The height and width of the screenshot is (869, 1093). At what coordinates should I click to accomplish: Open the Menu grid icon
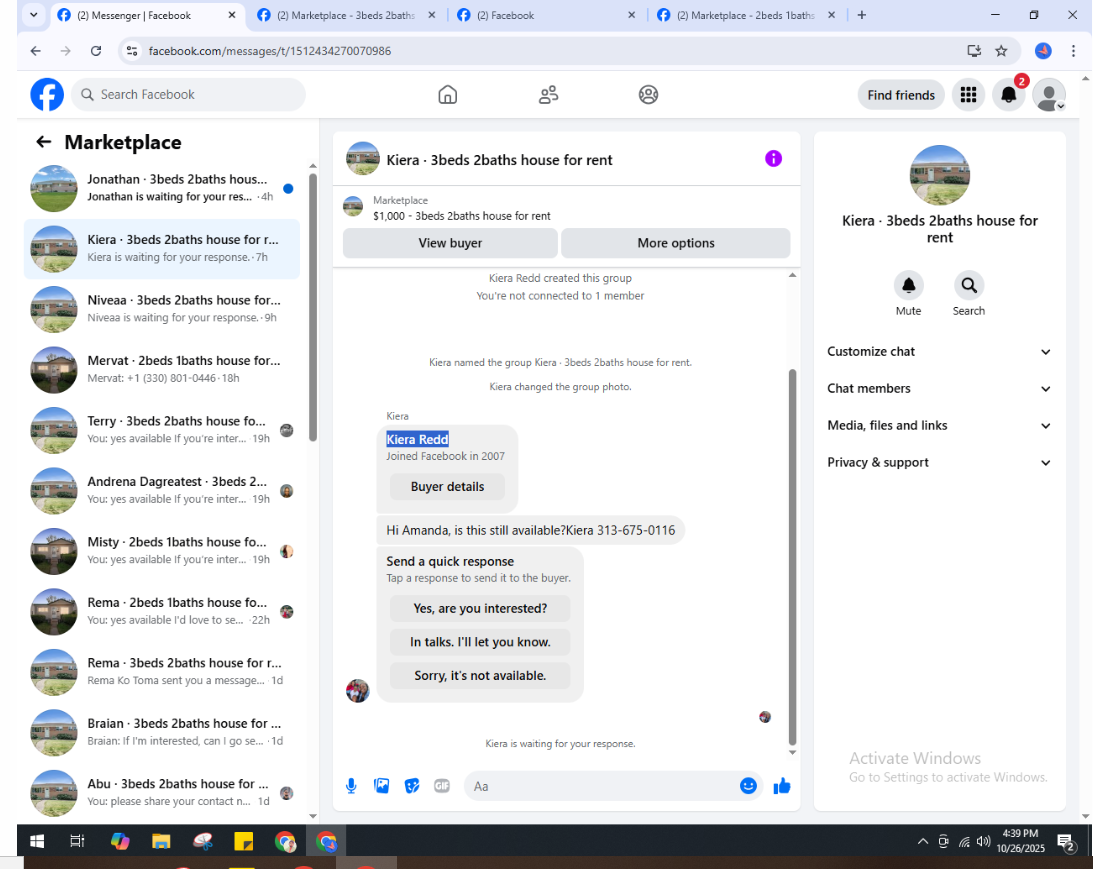coord(968,95)
